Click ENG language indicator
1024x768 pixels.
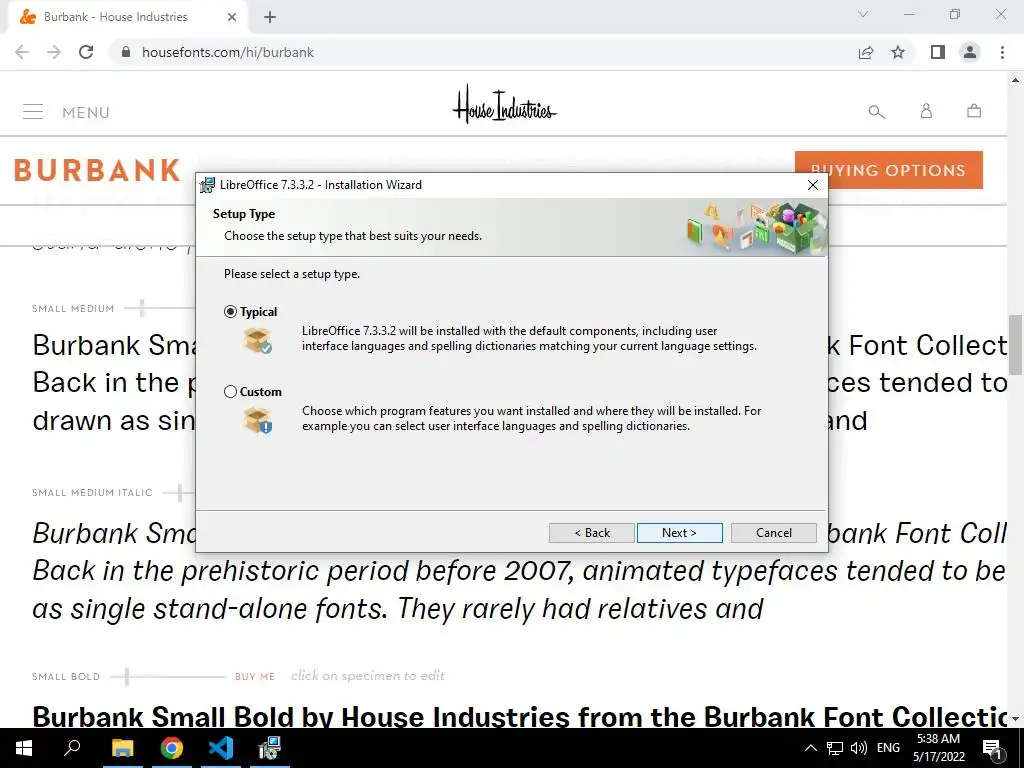coord(888,748)
